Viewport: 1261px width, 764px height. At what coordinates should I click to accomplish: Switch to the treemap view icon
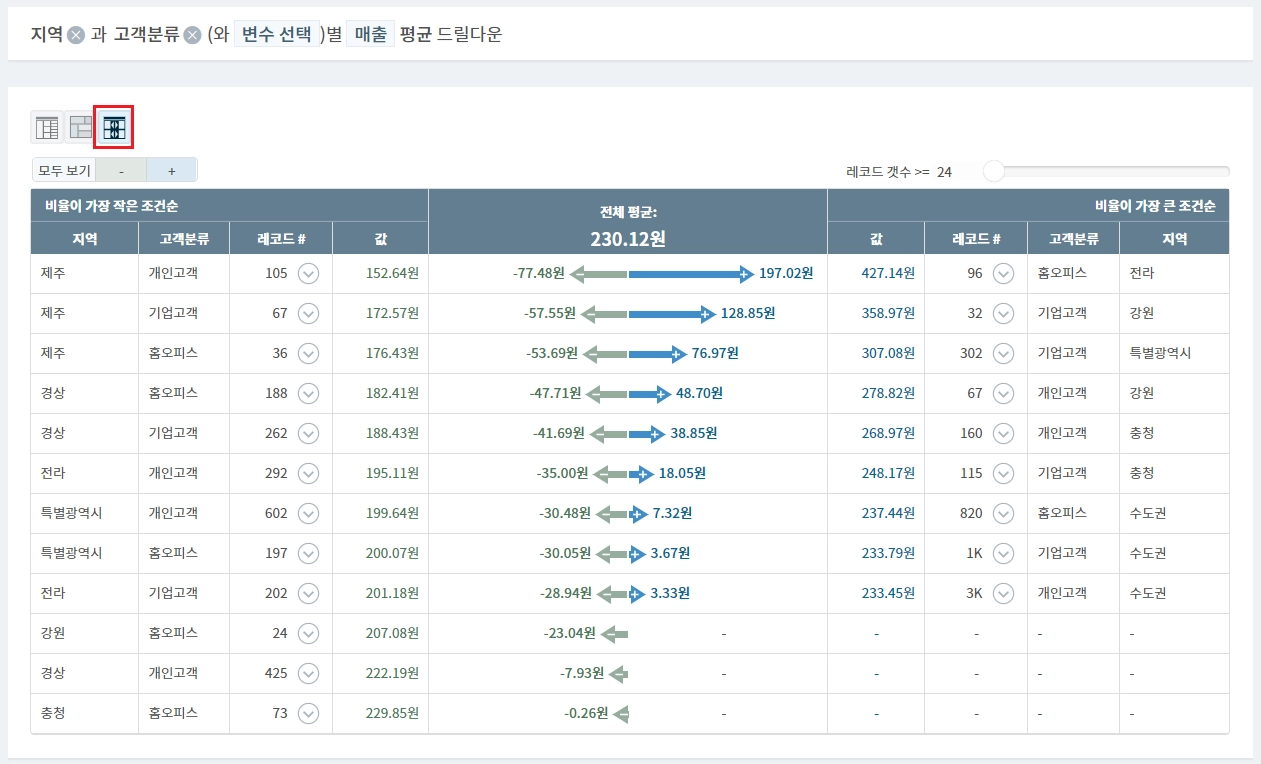click(x=80, y=127)
